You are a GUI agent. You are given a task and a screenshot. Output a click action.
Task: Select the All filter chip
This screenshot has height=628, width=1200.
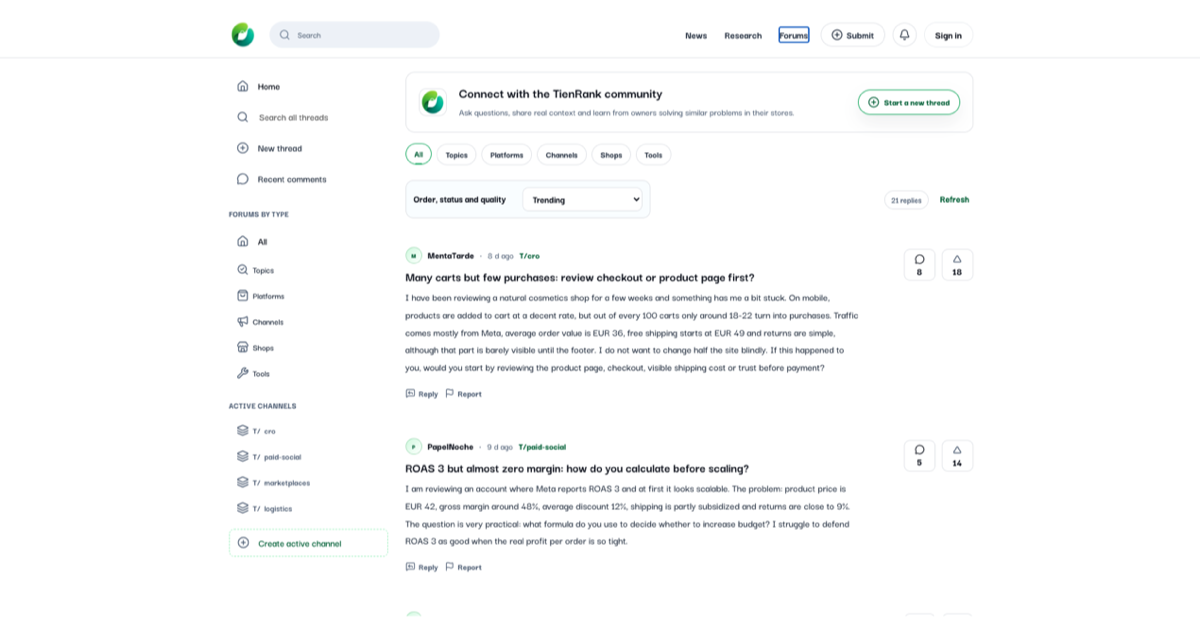pos(418,154)
